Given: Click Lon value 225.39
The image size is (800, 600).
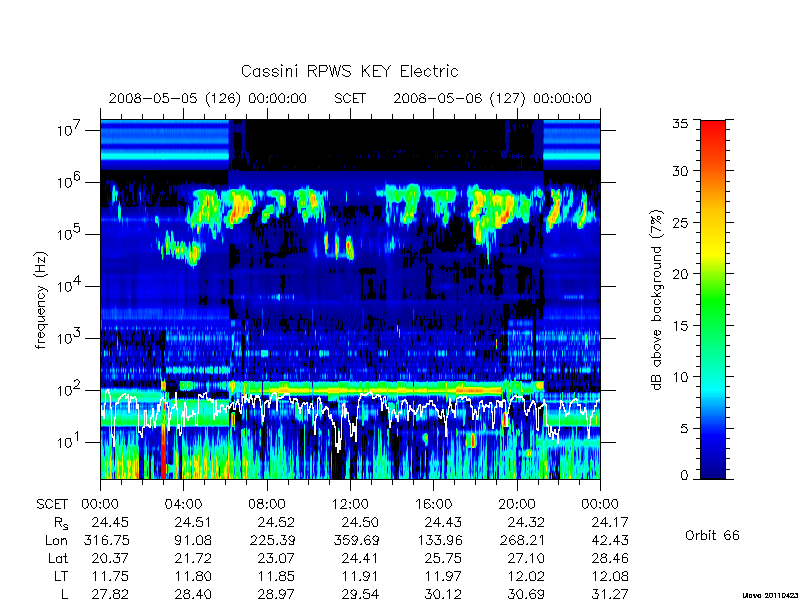Looking at the screenshot, I should tap(272, 540).
